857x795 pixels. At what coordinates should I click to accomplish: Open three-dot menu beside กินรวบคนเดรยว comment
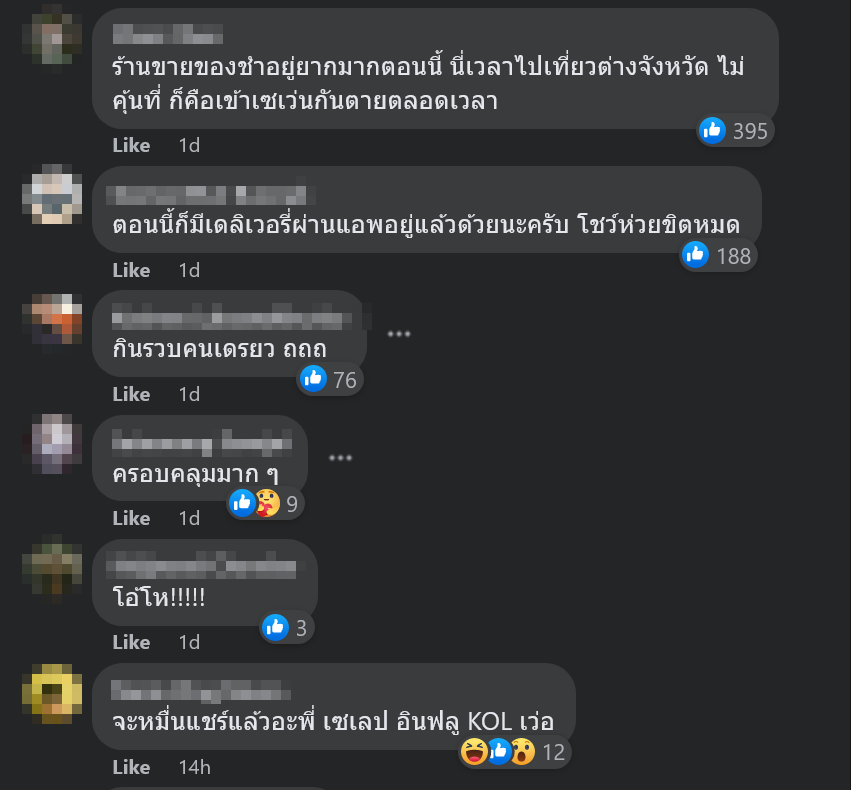(x=399, y=334)
